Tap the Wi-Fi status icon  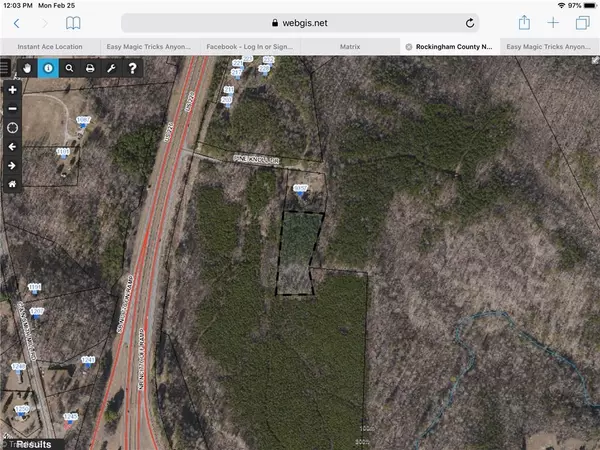click(561, 6)
